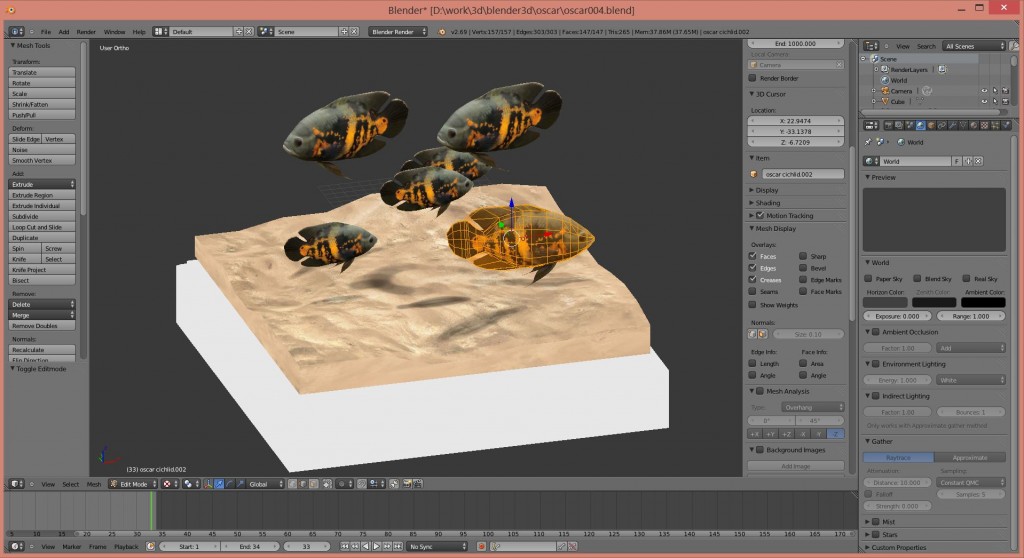Open the Edit Mode dropdown
The width and height of the screenshot is (1024, 558).
click(x=133, y=484)
